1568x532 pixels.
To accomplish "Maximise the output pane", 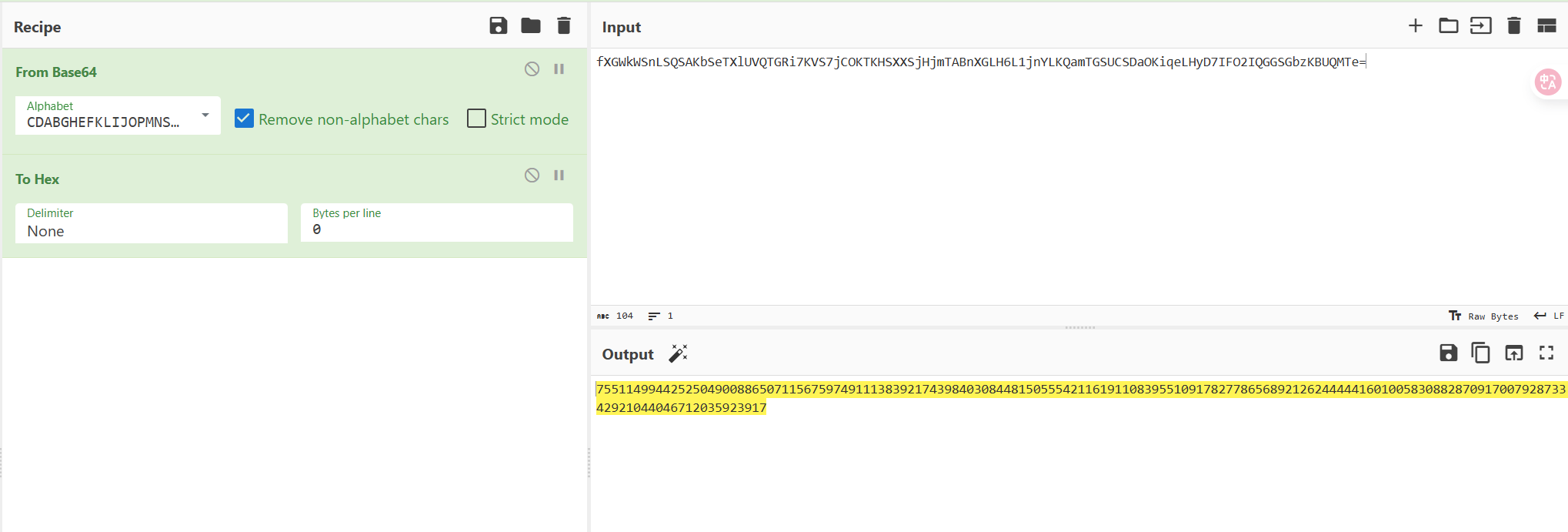I will (1546, 353).
